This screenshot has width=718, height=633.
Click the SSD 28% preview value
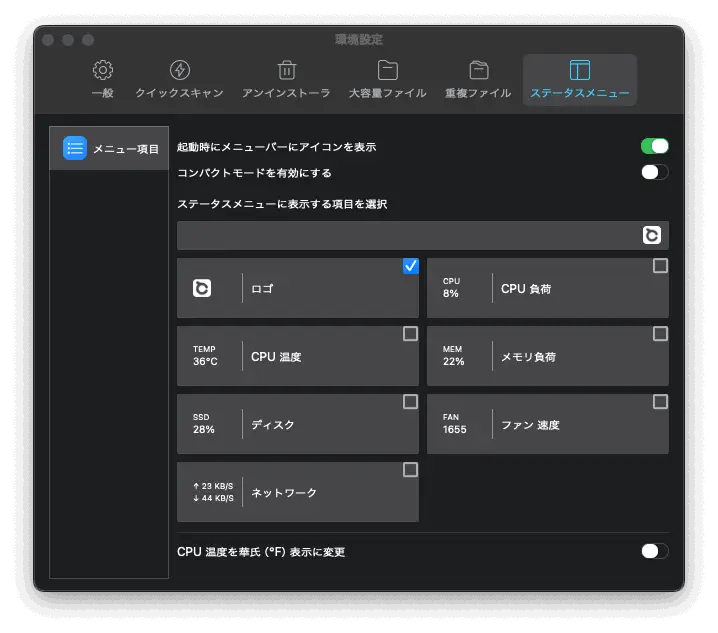204,424
